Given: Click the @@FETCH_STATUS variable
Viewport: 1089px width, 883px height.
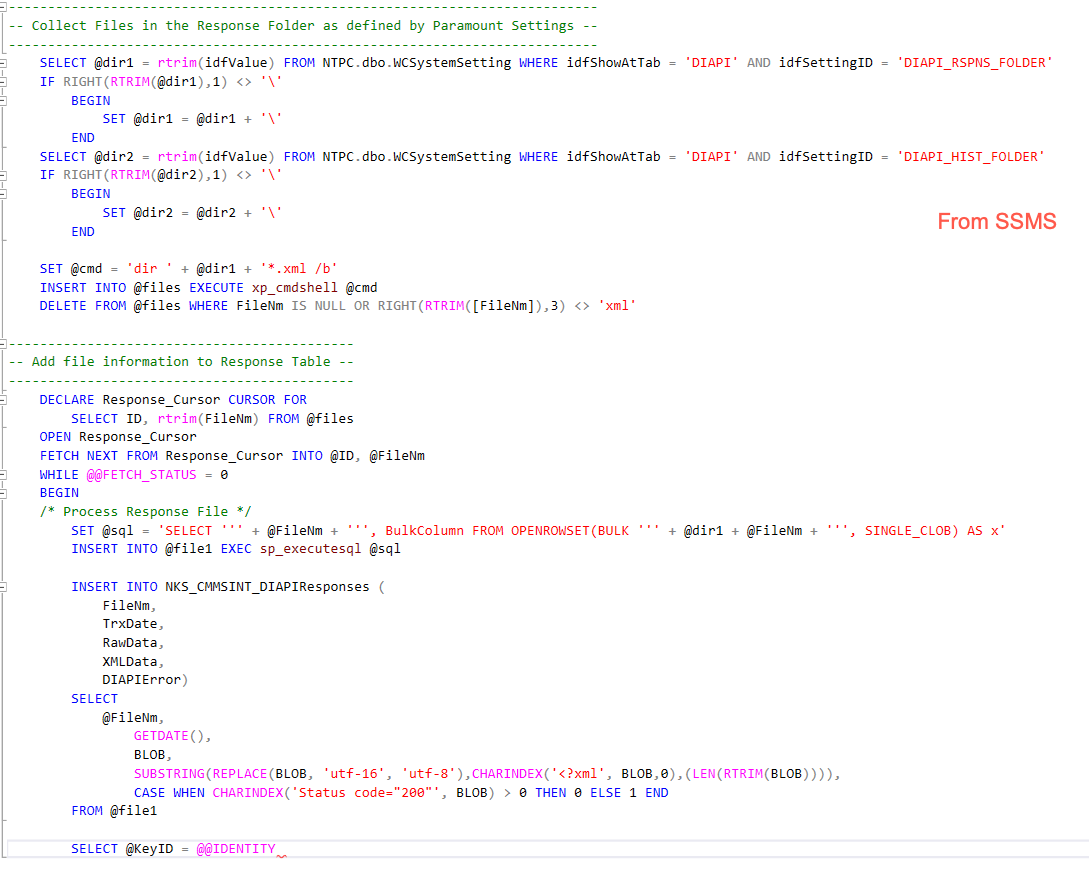Looking at the screenshot, I should [x=142, y=475].
